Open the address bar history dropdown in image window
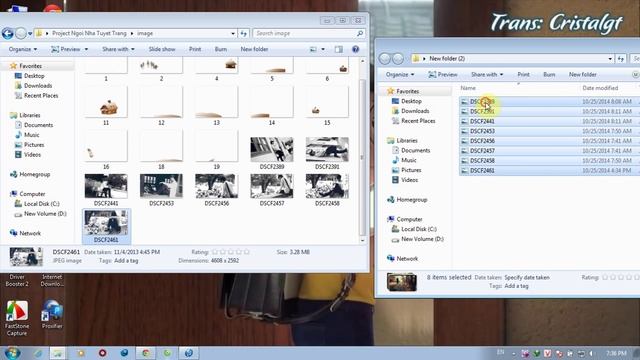640x360 pixels. click(x=233, y=33)
